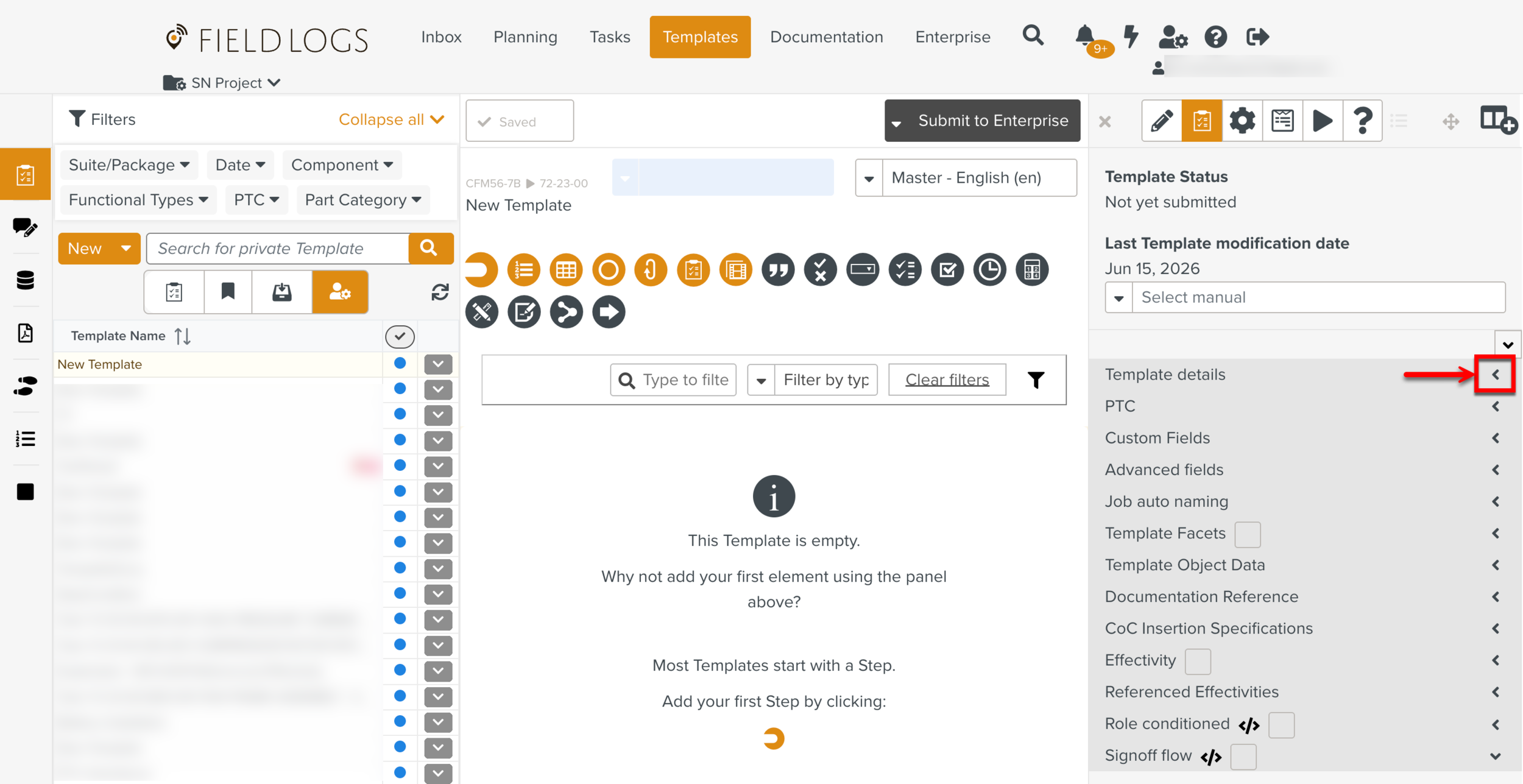Insert the film strip media element
This screenshot has height=784, width=1523.
tap(736, 269)
